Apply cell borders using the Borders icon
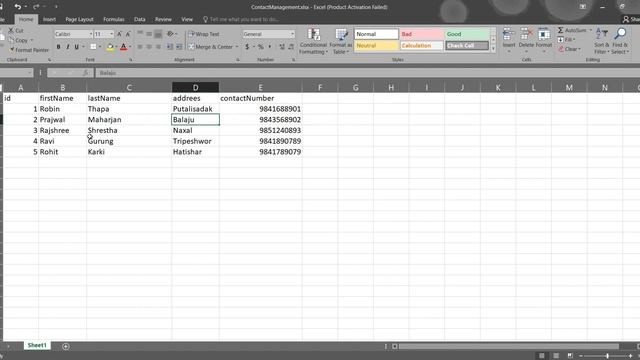Screen dimensions: 640x360 click(93, 47)
